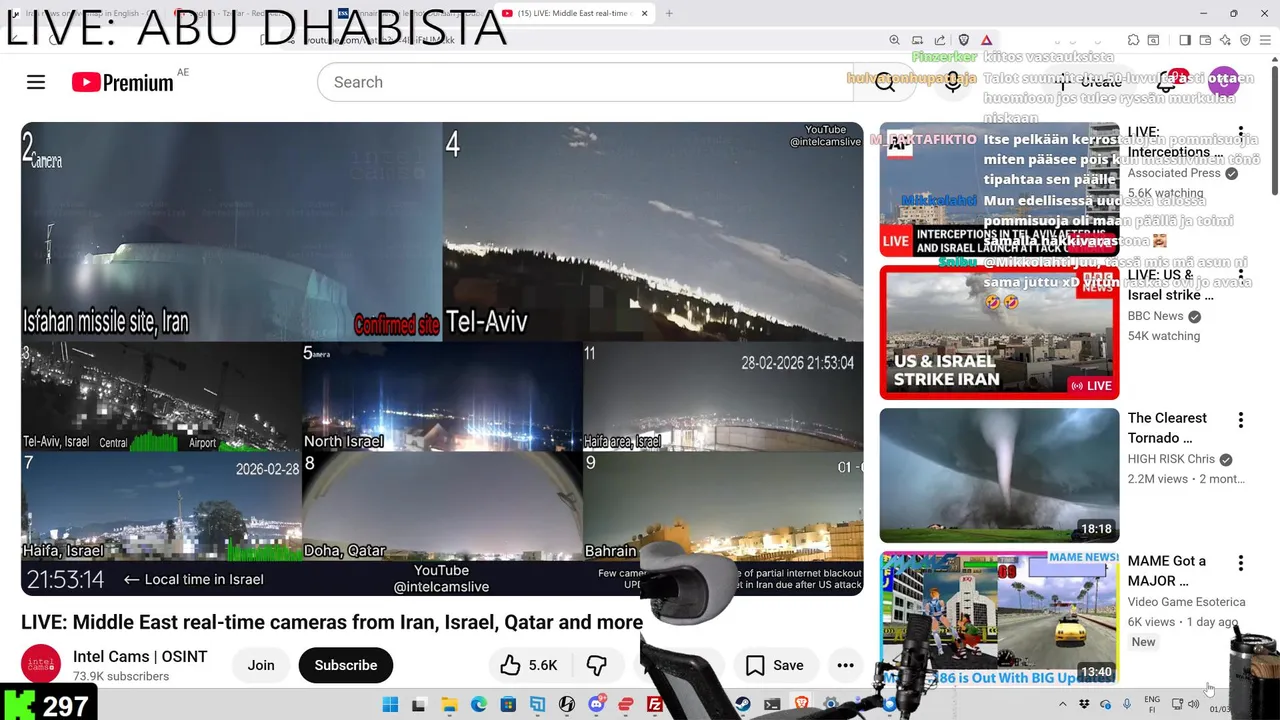Save the video to a playlist
Image resolution: width=1280 pixels, height=720 pixels.
pos(775,665)
